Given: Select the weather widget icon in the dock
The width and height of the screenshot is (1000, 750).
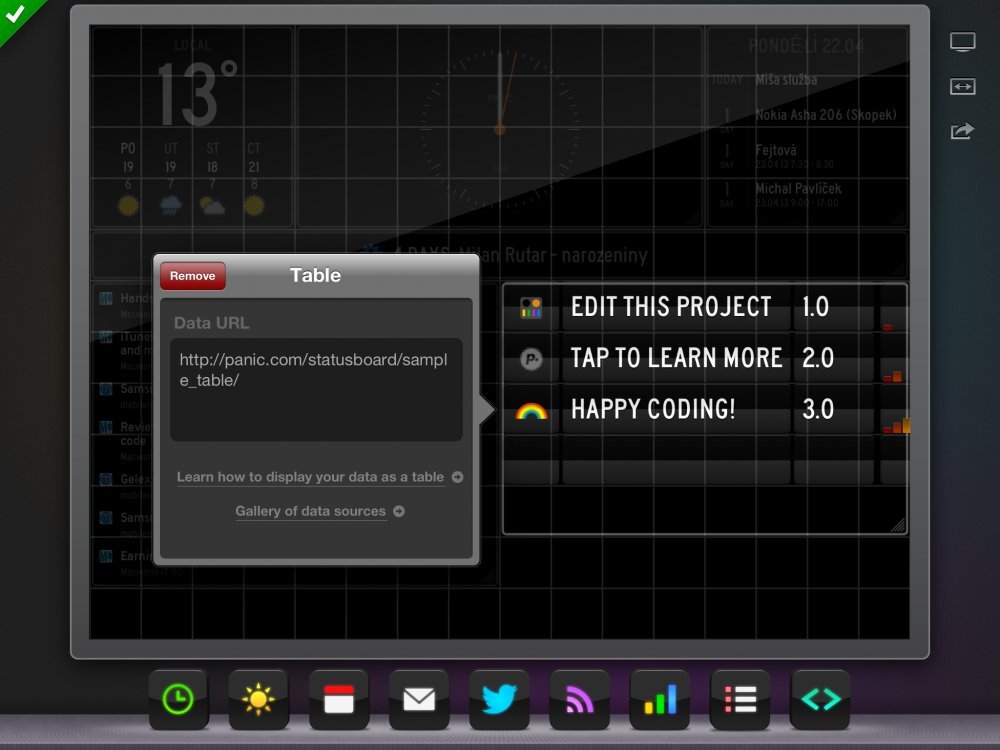Looking at the screenshot, I should pos(258,699).
